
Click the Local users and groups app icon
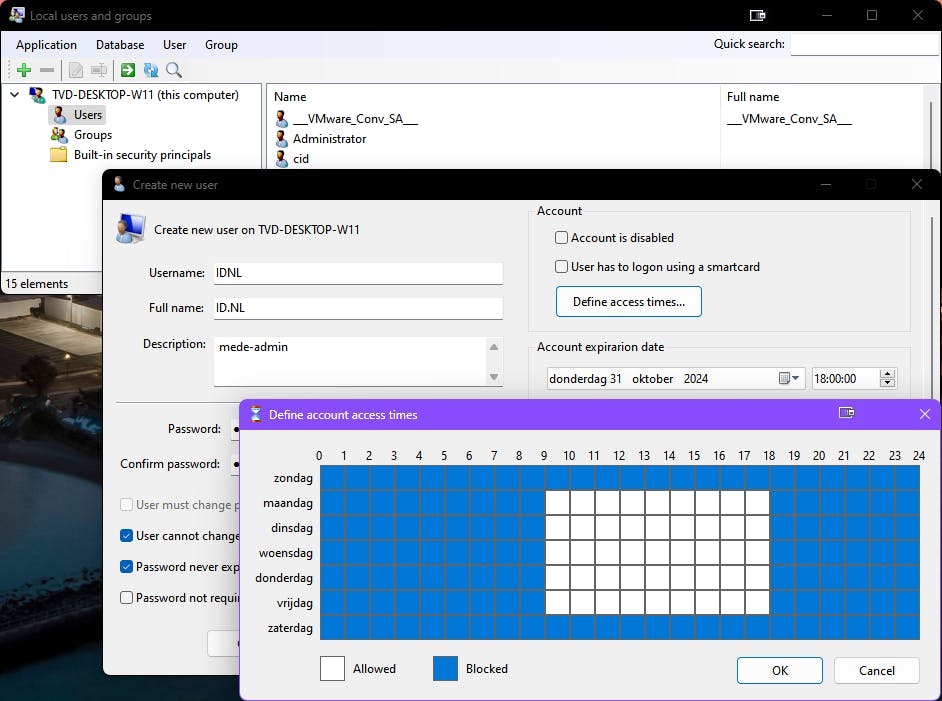point(17,15)
